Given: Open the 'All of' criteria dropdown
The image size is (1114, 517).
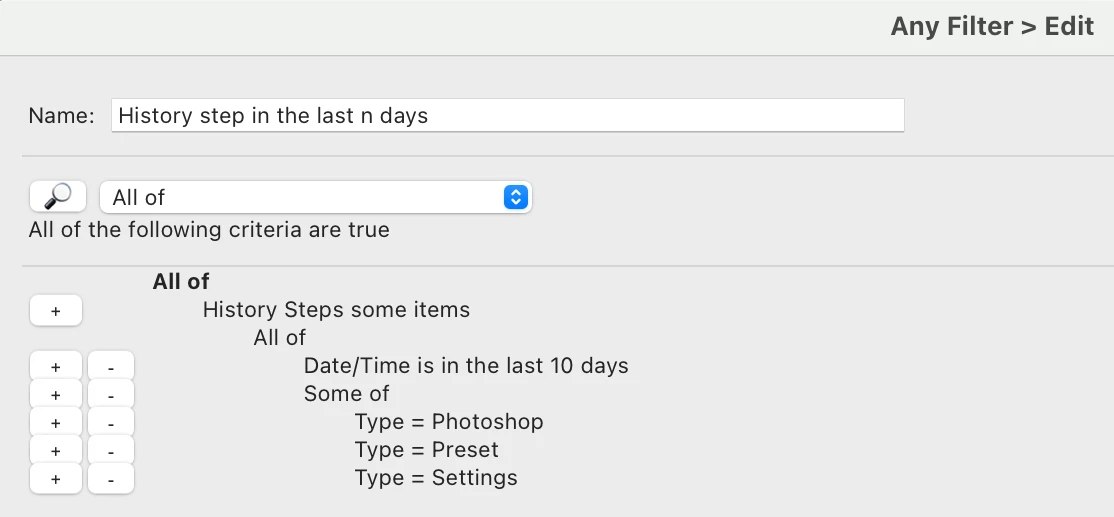Looking at the screenshot, I should pyautogui.click(x=315, y=197).
